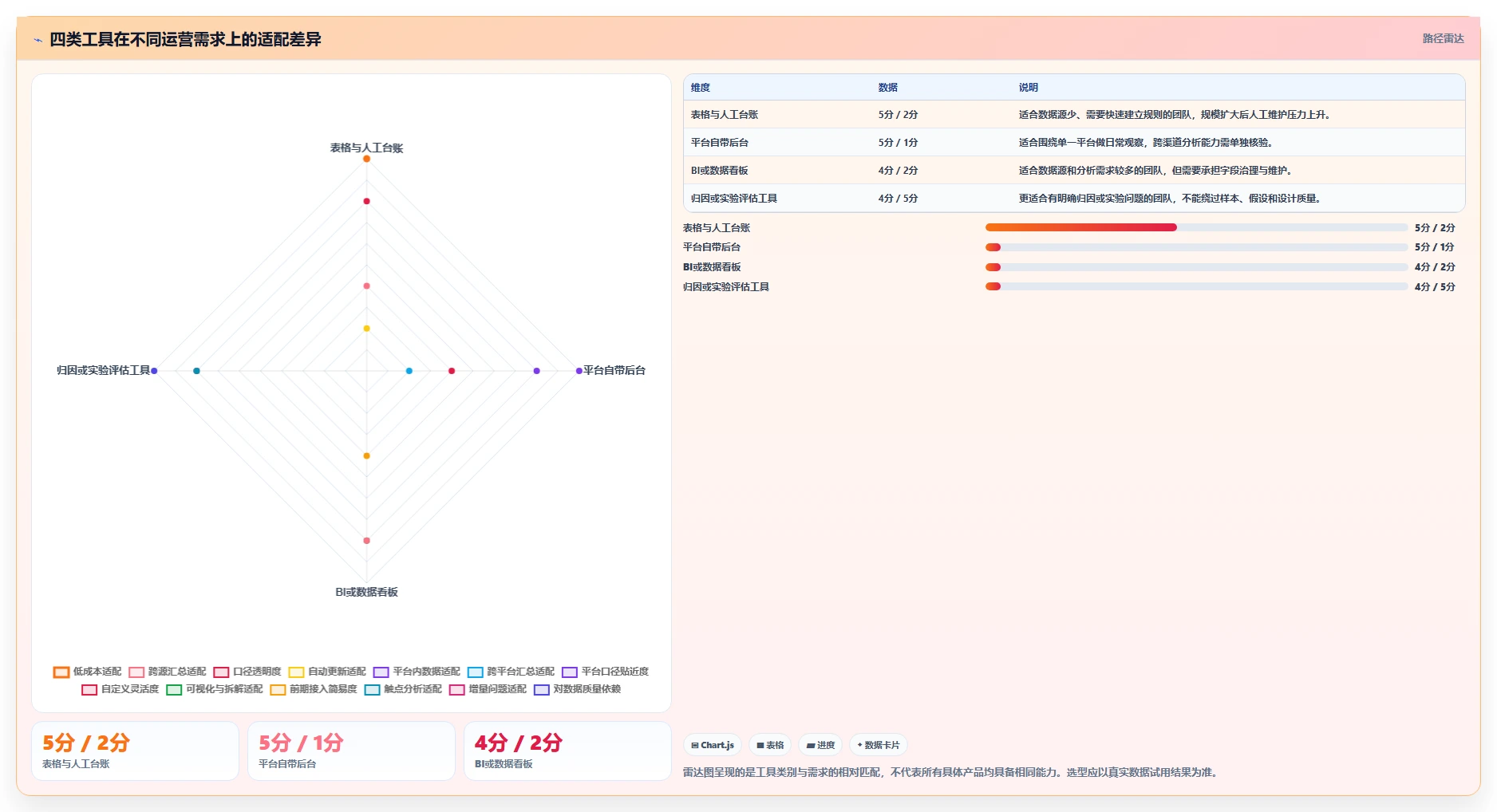Click purple data point at 平台自带后台 vertex
Image resolution: width=1497 pixels, height=812 pixels.
(x=579, y=371)
